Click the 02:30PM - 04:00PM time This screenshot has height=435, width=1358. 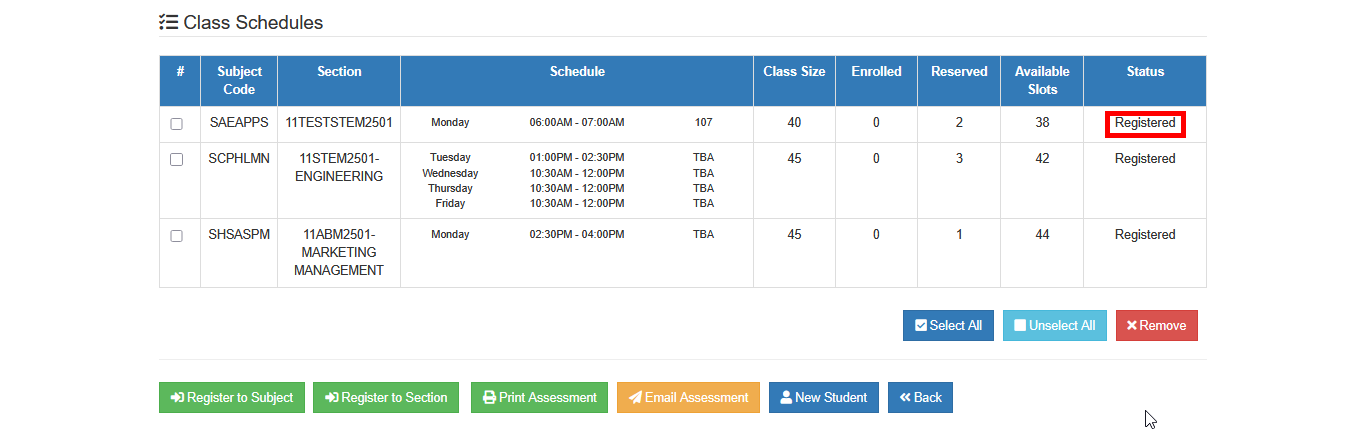tap(577, 235)
